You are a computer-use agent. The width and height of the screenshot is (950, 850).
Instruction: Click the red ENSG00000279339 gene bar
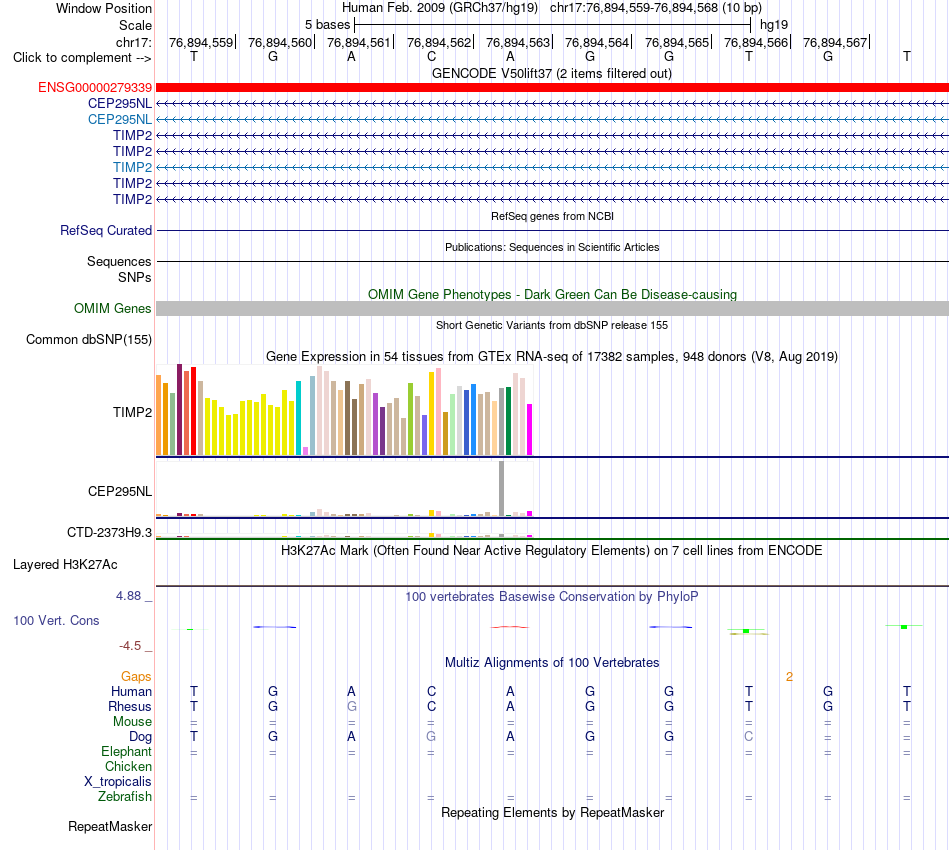[x=552, y=87]
